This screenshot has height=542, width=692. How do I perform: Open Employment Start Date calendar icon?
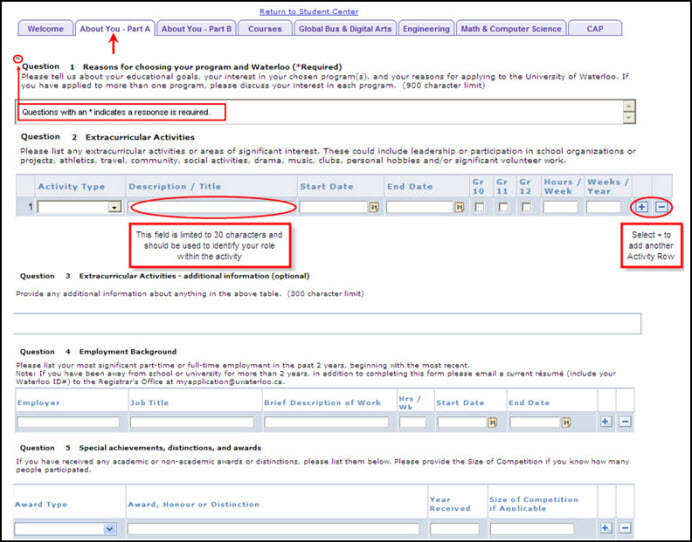[492, 423]
